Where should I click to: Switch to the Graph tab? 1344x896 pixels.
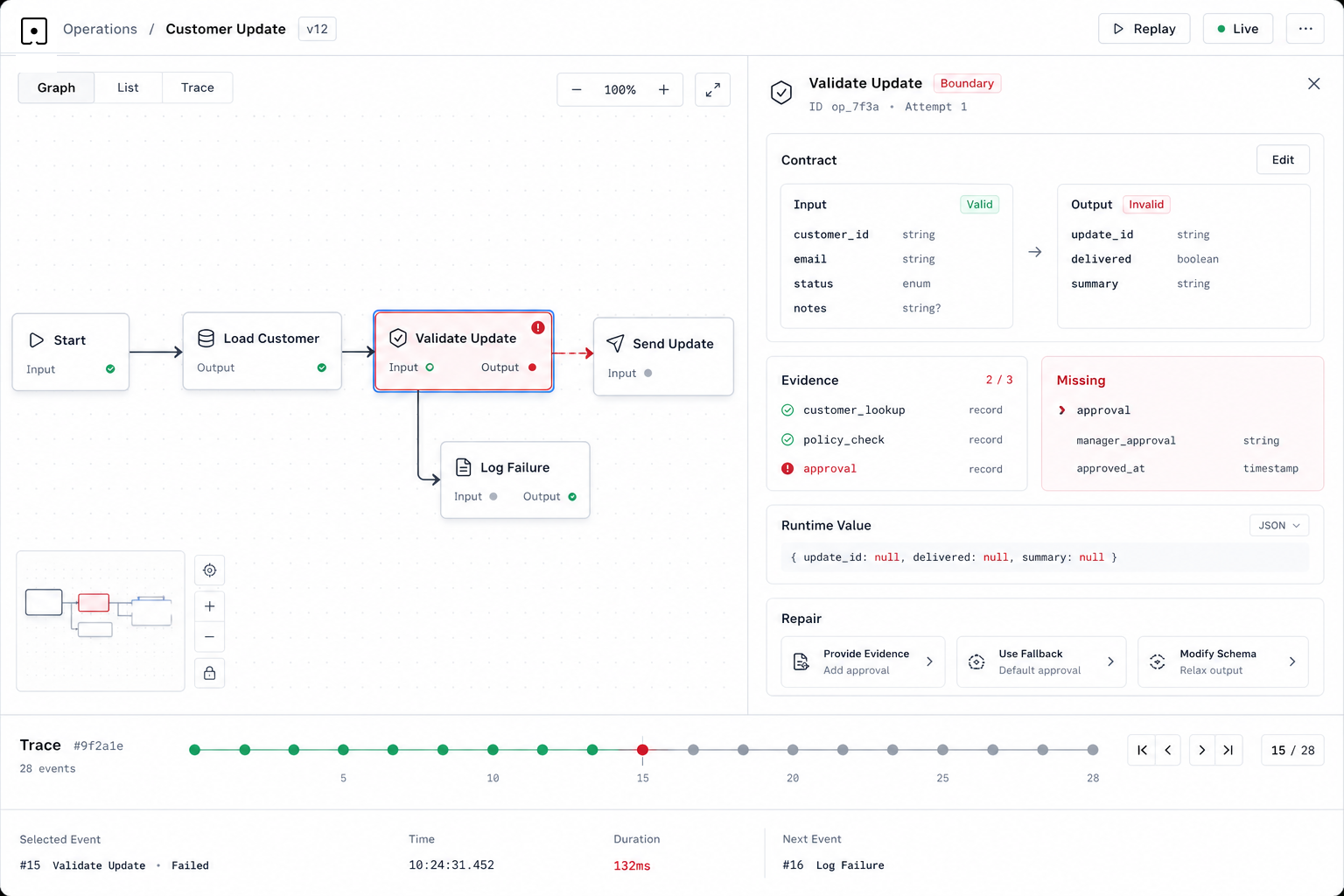(56, 87)
